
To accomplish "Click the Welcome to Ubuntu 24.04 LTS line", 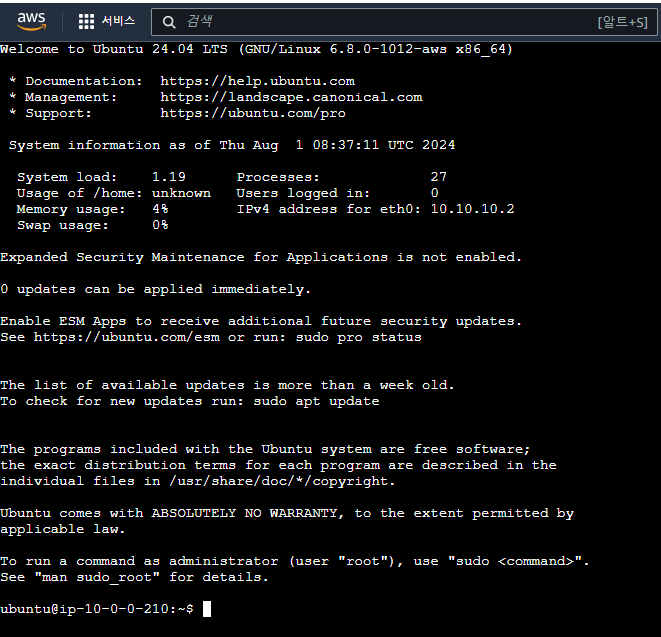I will (257, 49).
